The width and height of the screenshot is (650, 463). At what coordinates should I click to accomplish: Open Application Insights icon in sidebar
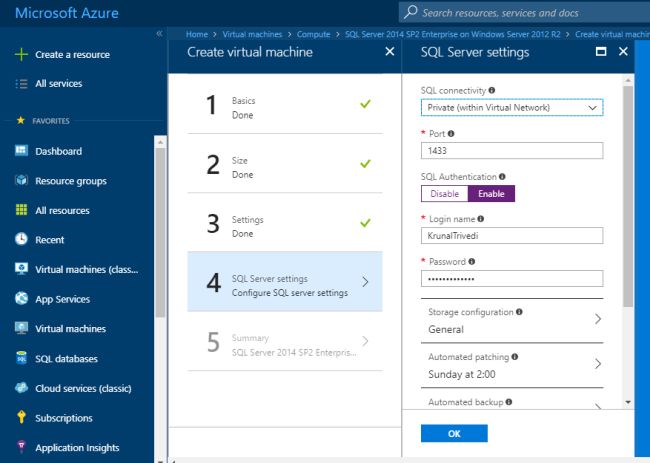tap(21, 448)
